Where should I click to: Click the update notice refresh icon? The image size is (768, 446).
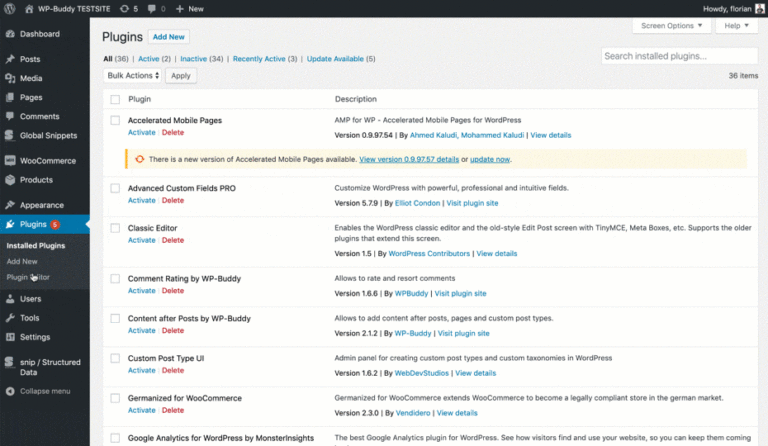click(140, 159)
